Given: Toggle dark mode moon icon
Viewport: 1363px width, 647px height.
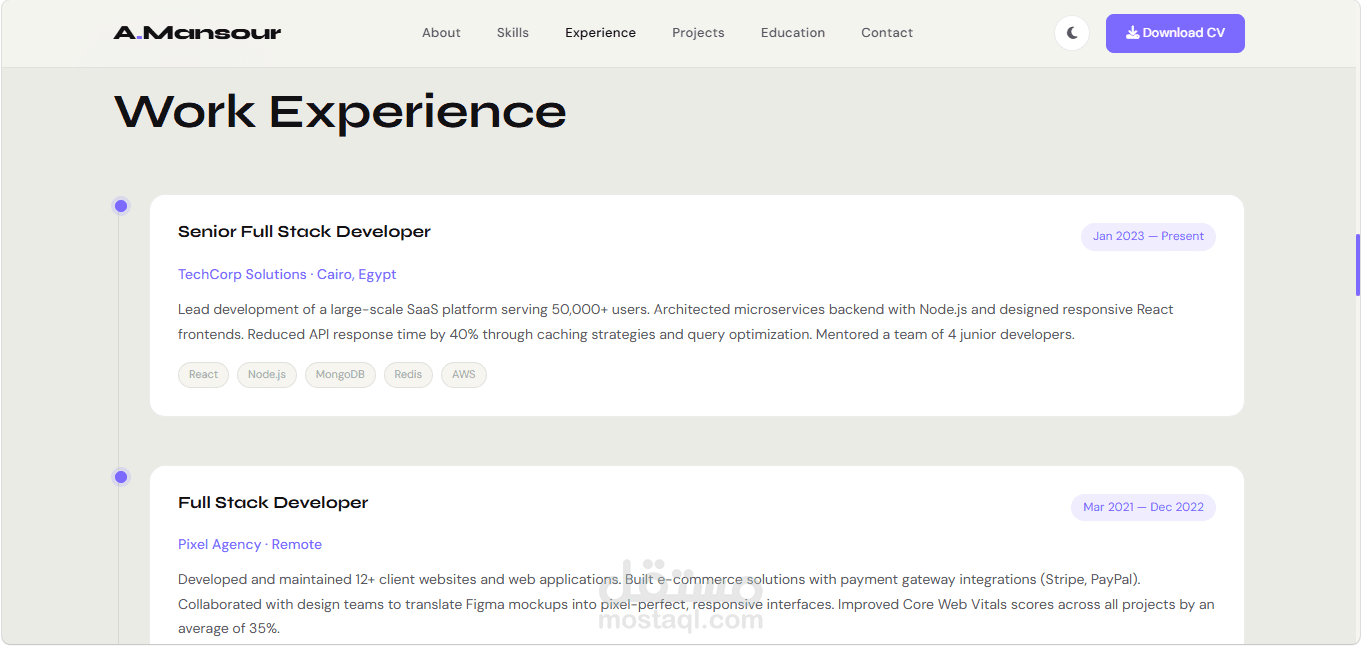Looking at the screenshot, I should coord(1072,33).
